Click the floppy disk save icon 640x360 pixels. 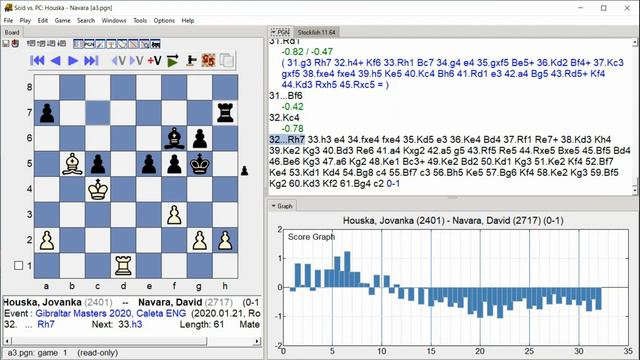coord(6,43)
